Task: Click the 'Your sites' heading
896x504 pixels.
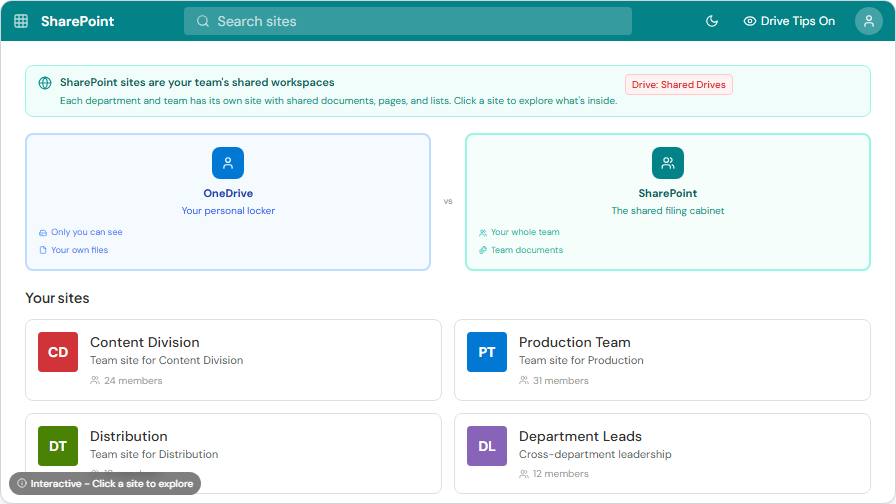Action: coord(57,298)
